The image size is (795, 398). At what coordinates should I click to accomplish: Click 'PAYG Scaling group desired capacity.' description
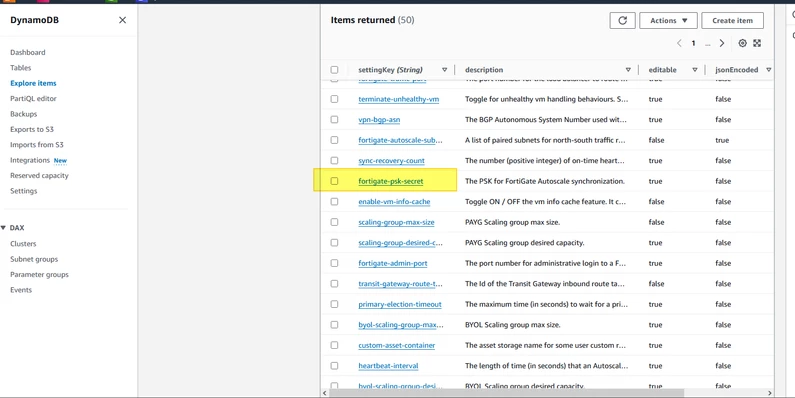[524, 243]
